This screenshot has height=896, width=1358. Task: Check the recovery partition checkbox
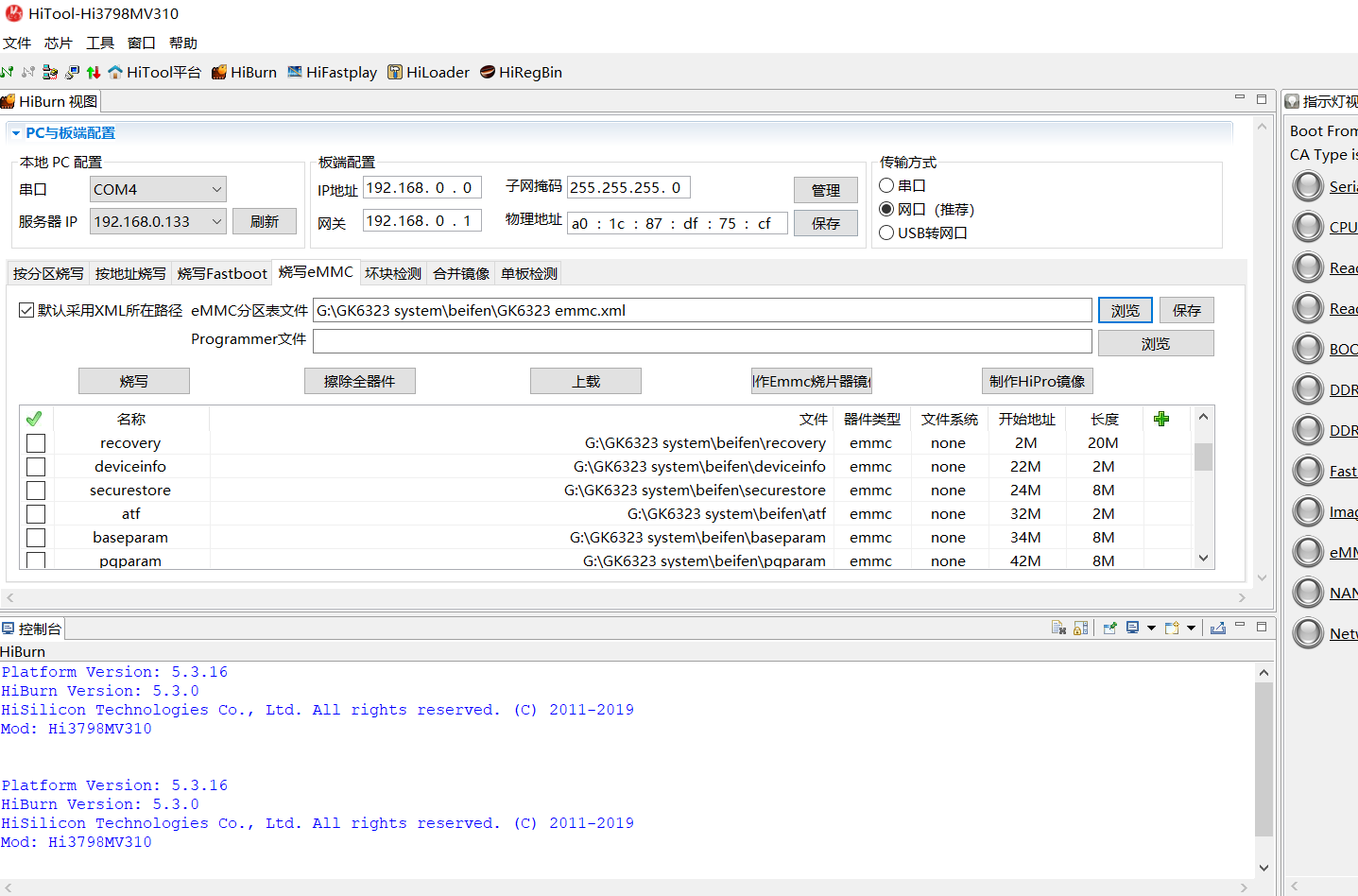(x=36, y=442)
